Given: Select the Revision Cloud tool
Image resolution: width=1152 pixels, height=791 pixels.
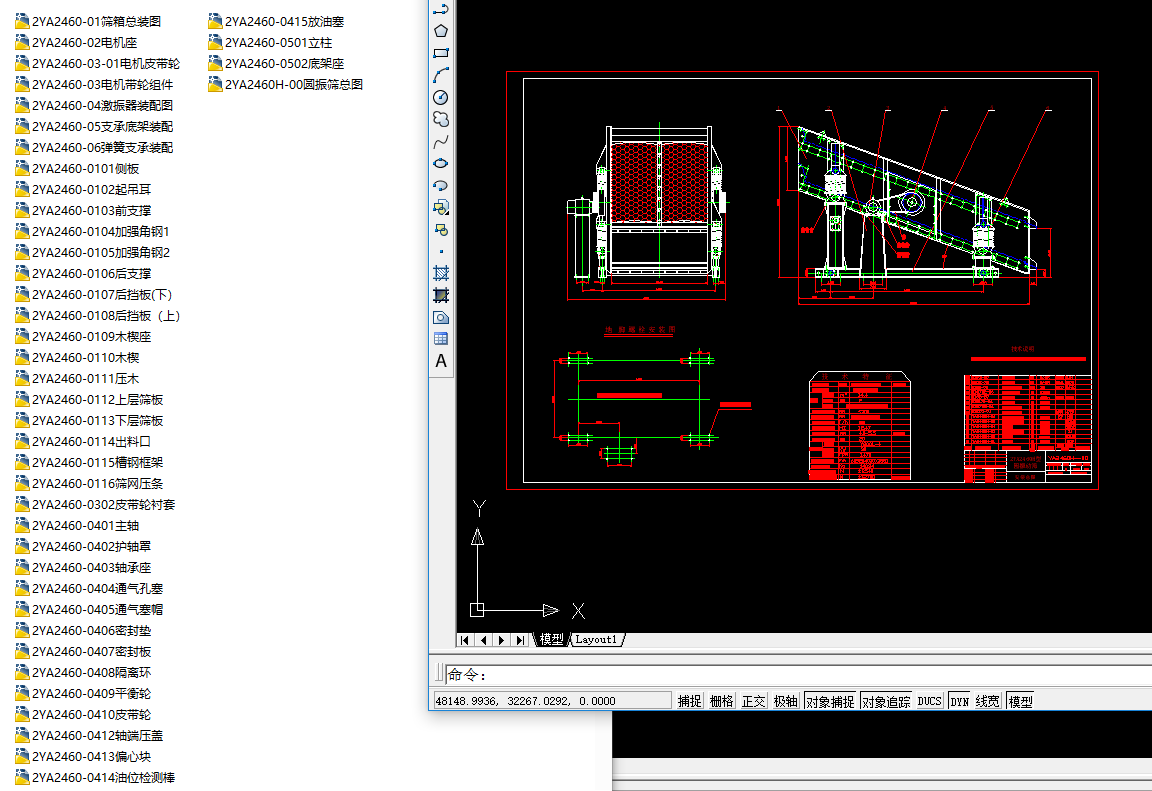Looking at the screenshot, I should [441, 119].
